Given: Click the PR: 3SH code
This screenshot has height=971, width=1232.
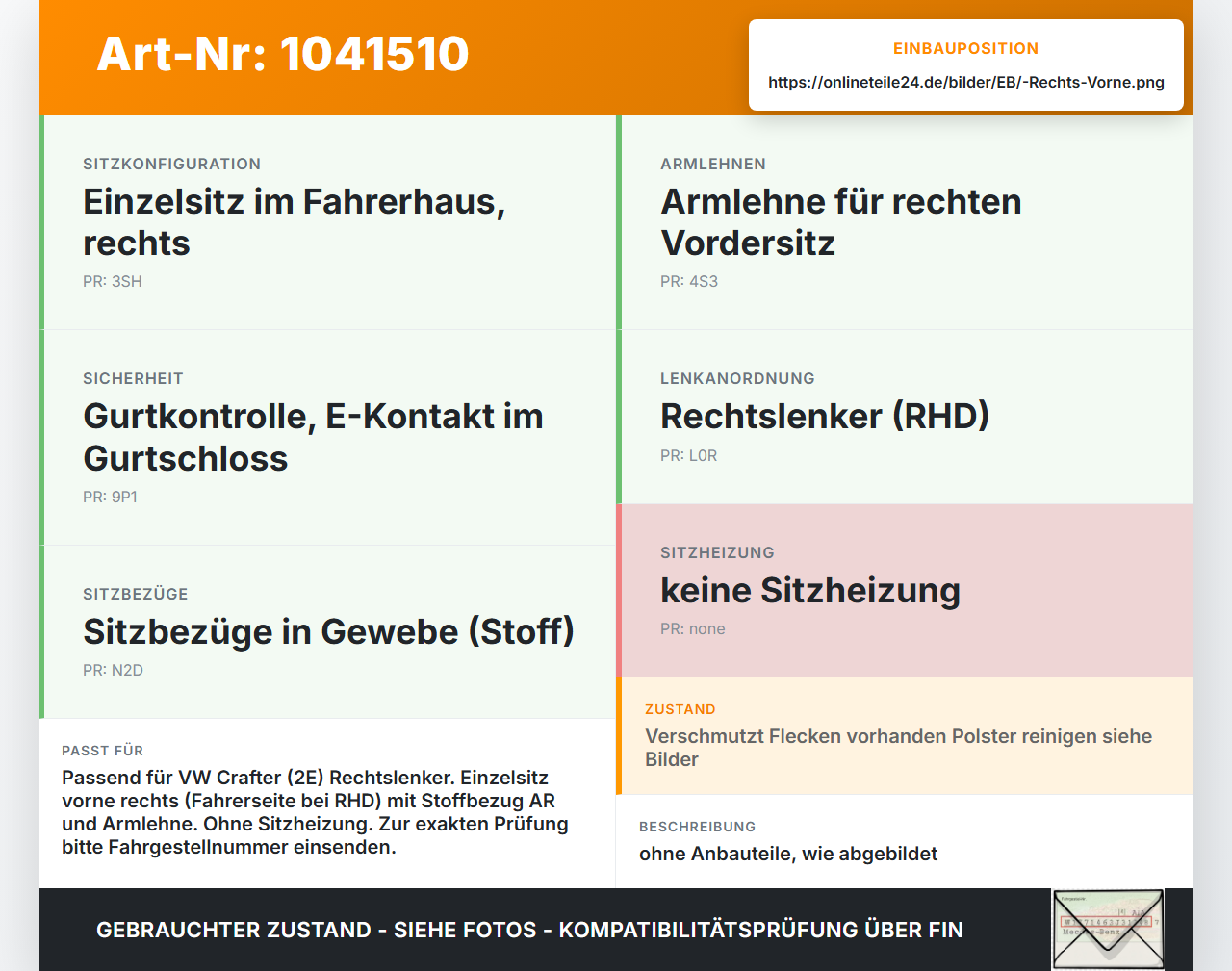Looking at the screenshot, I should 113,282.
